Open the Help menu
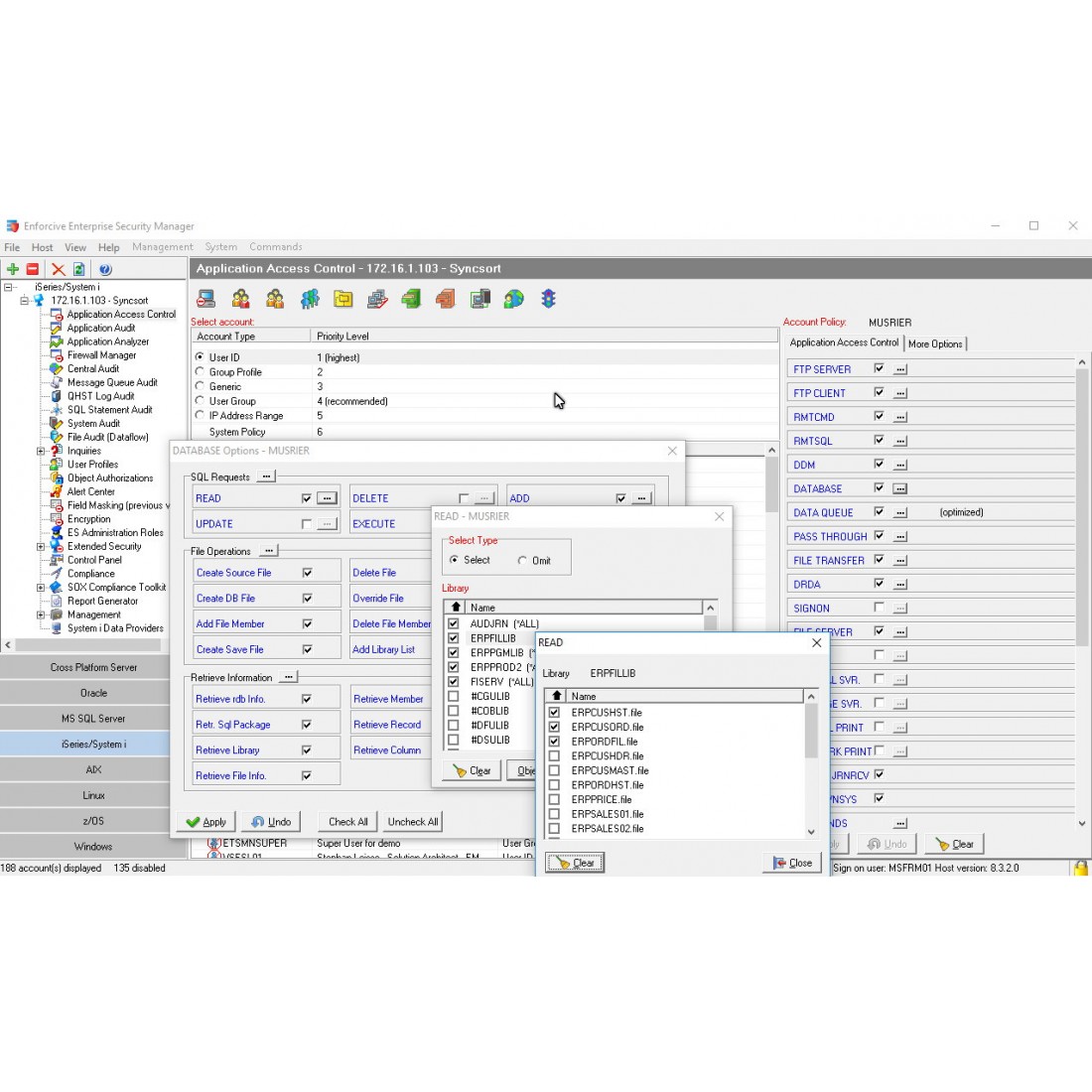This screenshot has width=1092, height=1092. tap(108, 247)
